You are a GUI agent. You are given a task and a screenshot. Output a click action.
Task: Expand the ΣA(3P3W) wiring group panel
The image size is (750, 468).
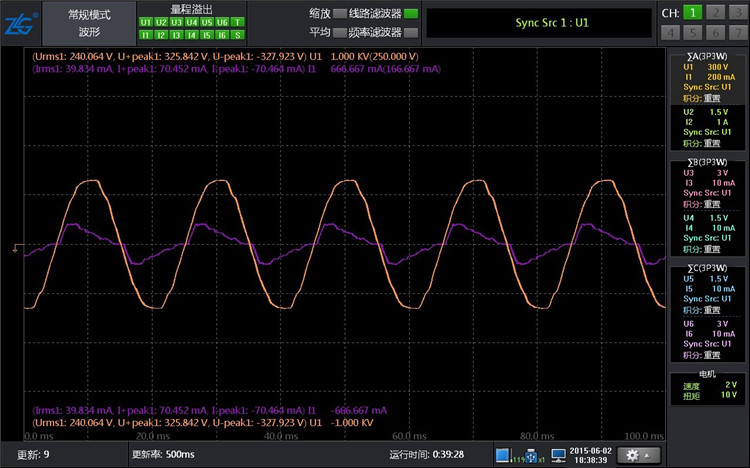pyautogui.click(x=706, y=55)
